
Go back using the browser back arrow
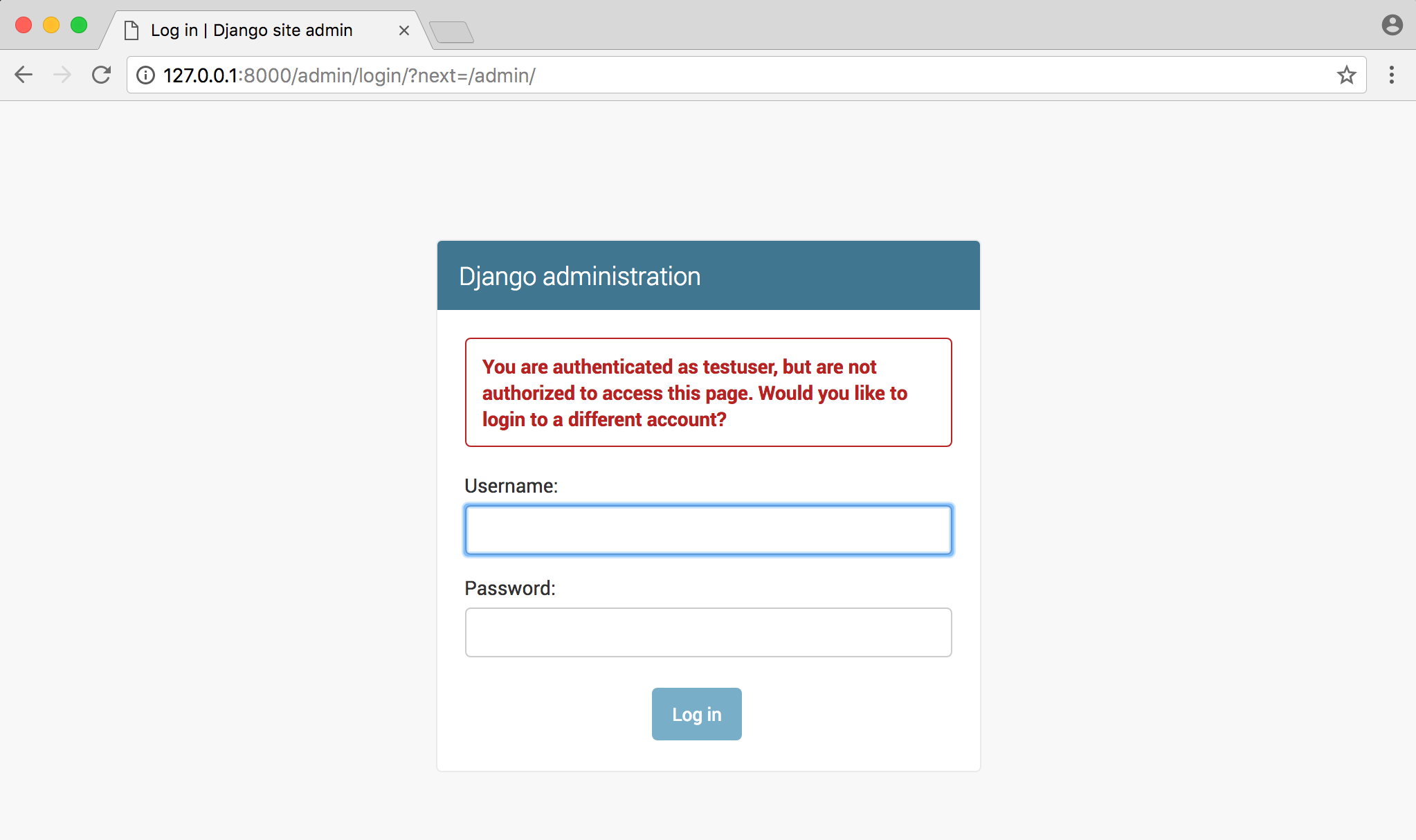24,75
